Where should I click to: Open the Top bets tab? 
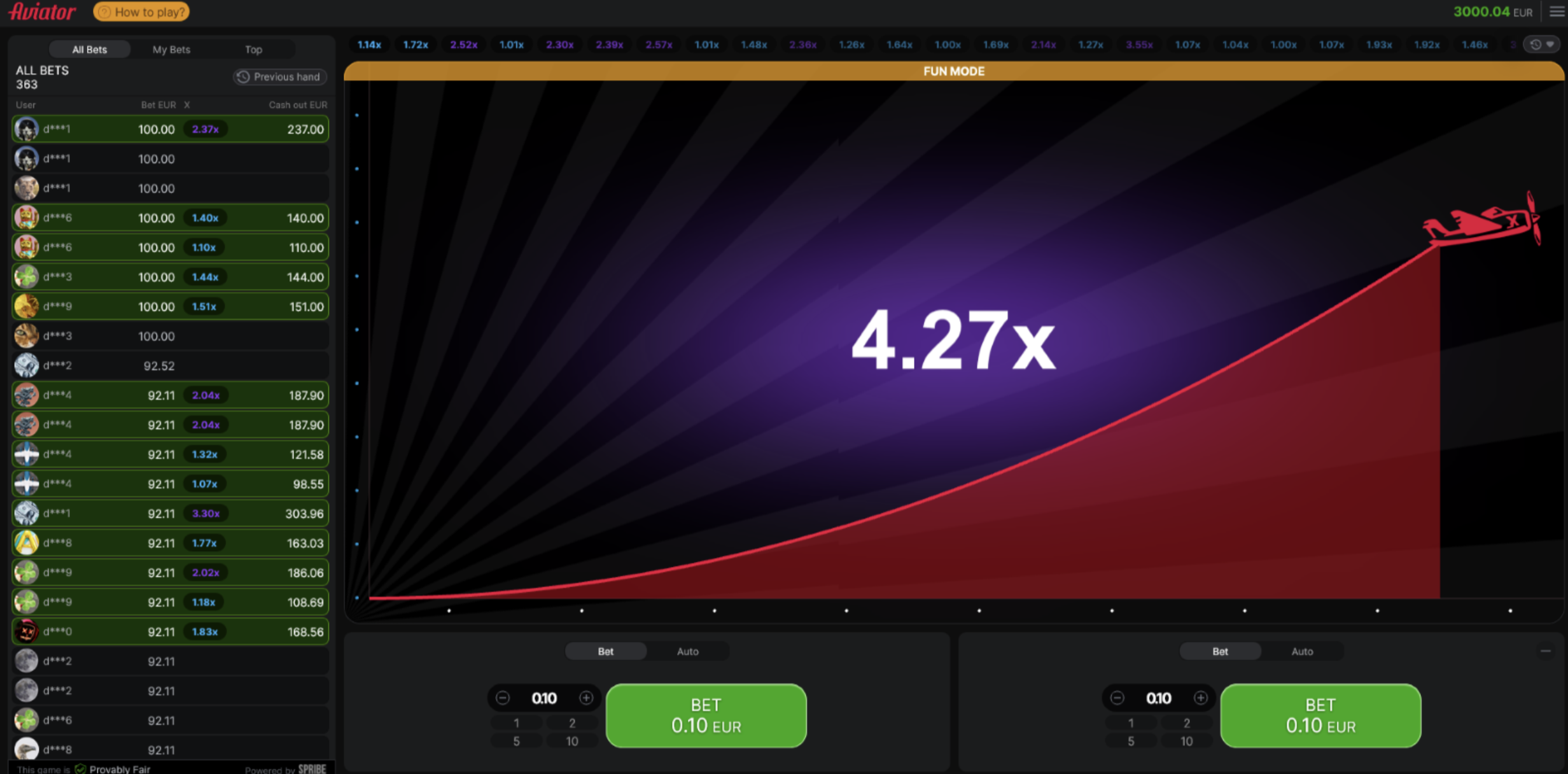pos(253,49)
